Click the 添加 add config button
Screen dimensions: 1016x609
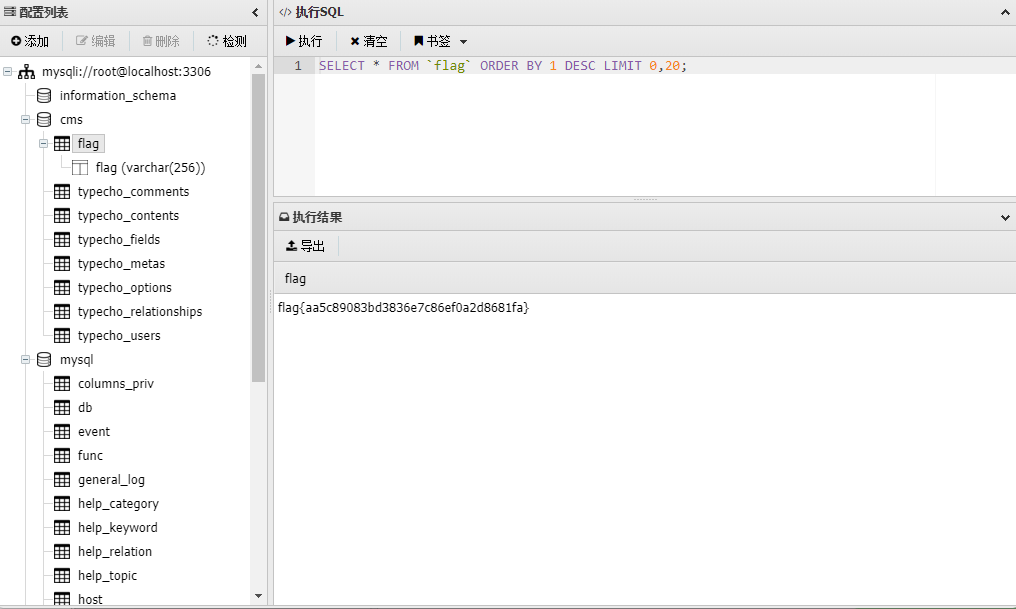click(30, 41)
